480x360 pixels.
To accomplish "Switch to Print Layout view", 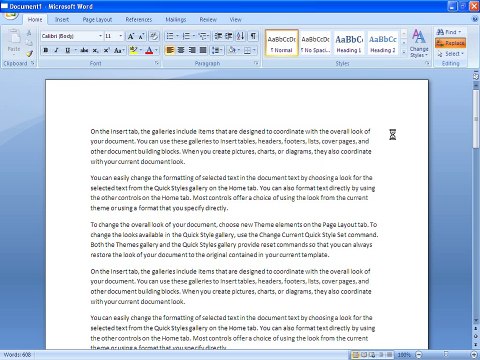I will pos(355,355).
